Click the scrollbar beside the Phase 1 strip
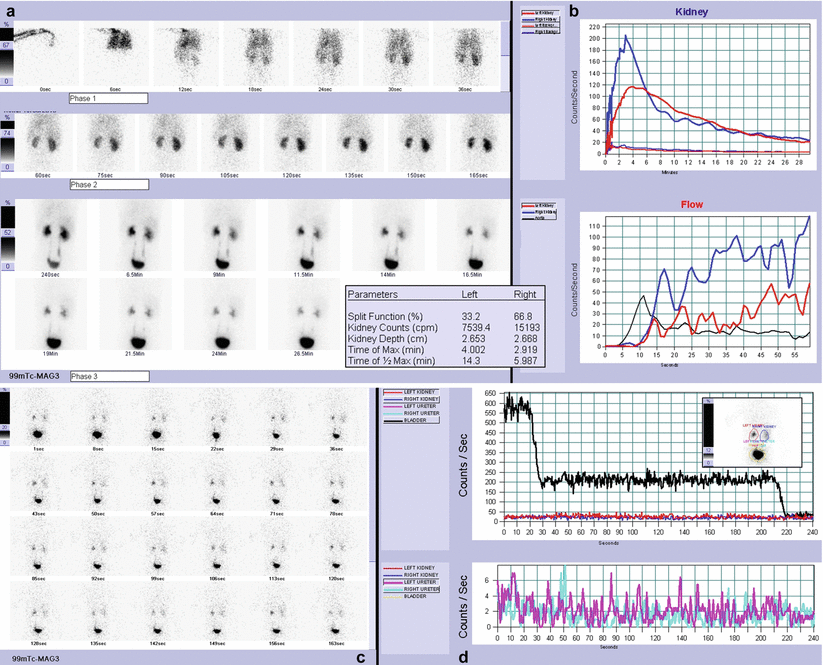 pyautogui.click(x=504, y=45)
